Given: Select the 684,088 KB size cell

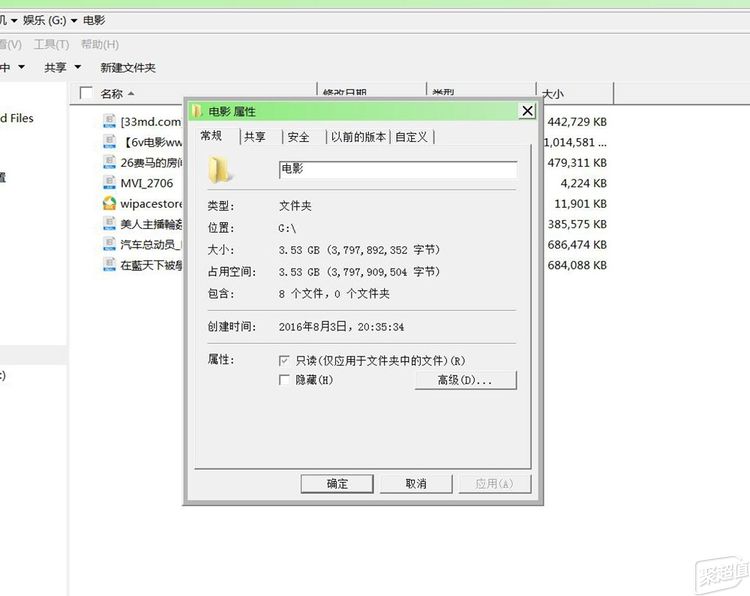Looking at the screenshot, I should (x=577, y=265).
